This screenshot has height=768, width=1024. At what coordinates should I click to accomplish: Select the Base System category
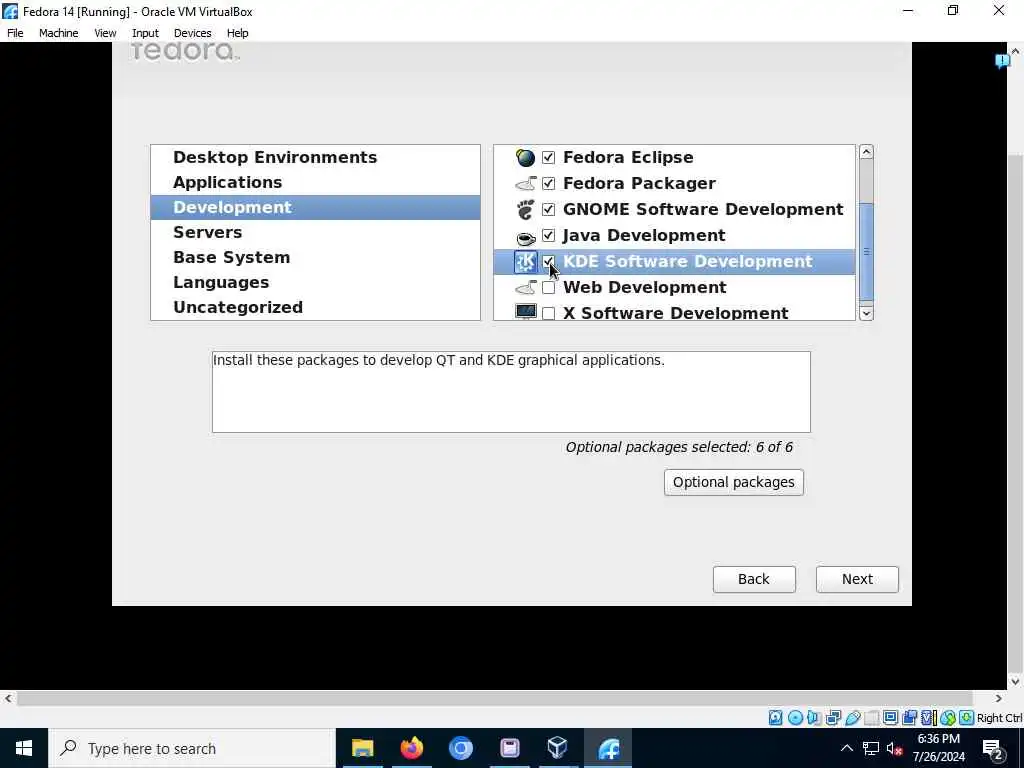tap(315, 257)
